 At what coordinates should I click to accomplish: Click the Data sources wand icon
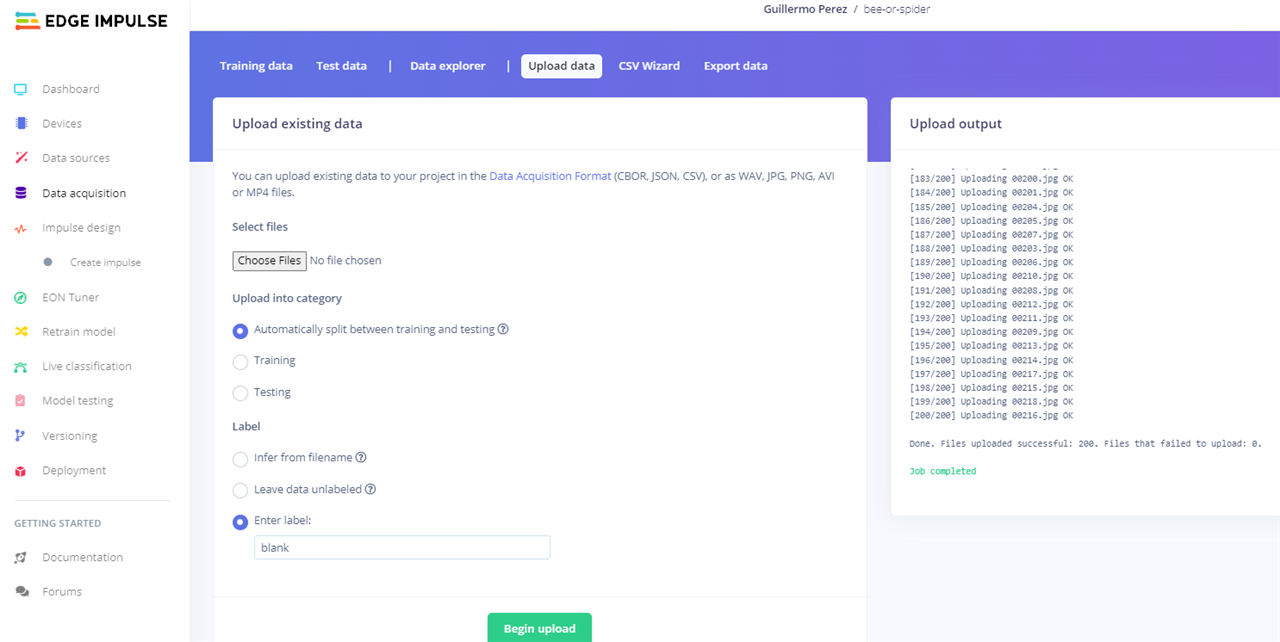click(21, 158)
